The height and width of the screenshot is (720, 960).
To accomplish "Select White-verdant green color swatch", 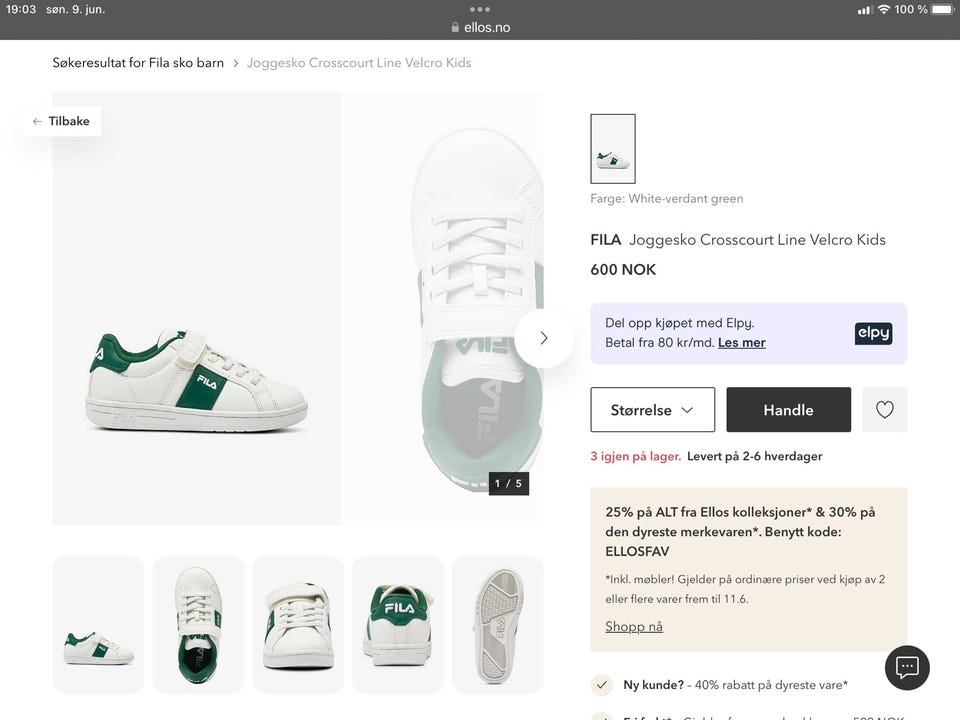I will coord(613,149).
